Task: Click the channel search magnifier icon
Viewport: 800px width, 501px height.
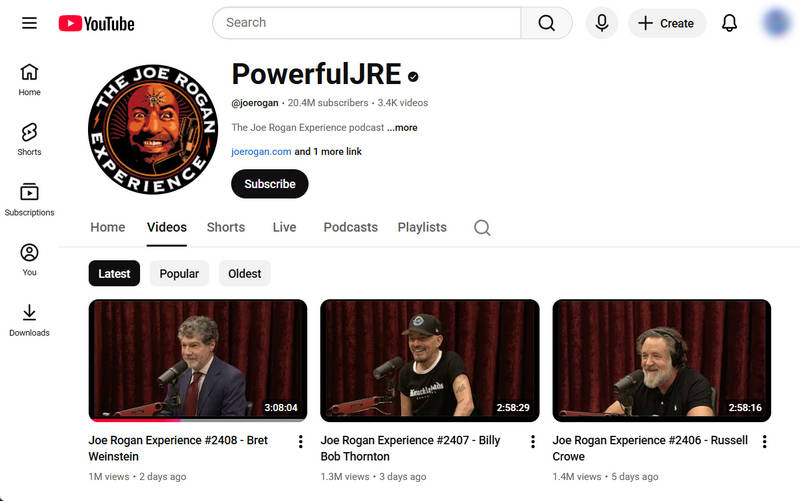Action: (482, 228)
